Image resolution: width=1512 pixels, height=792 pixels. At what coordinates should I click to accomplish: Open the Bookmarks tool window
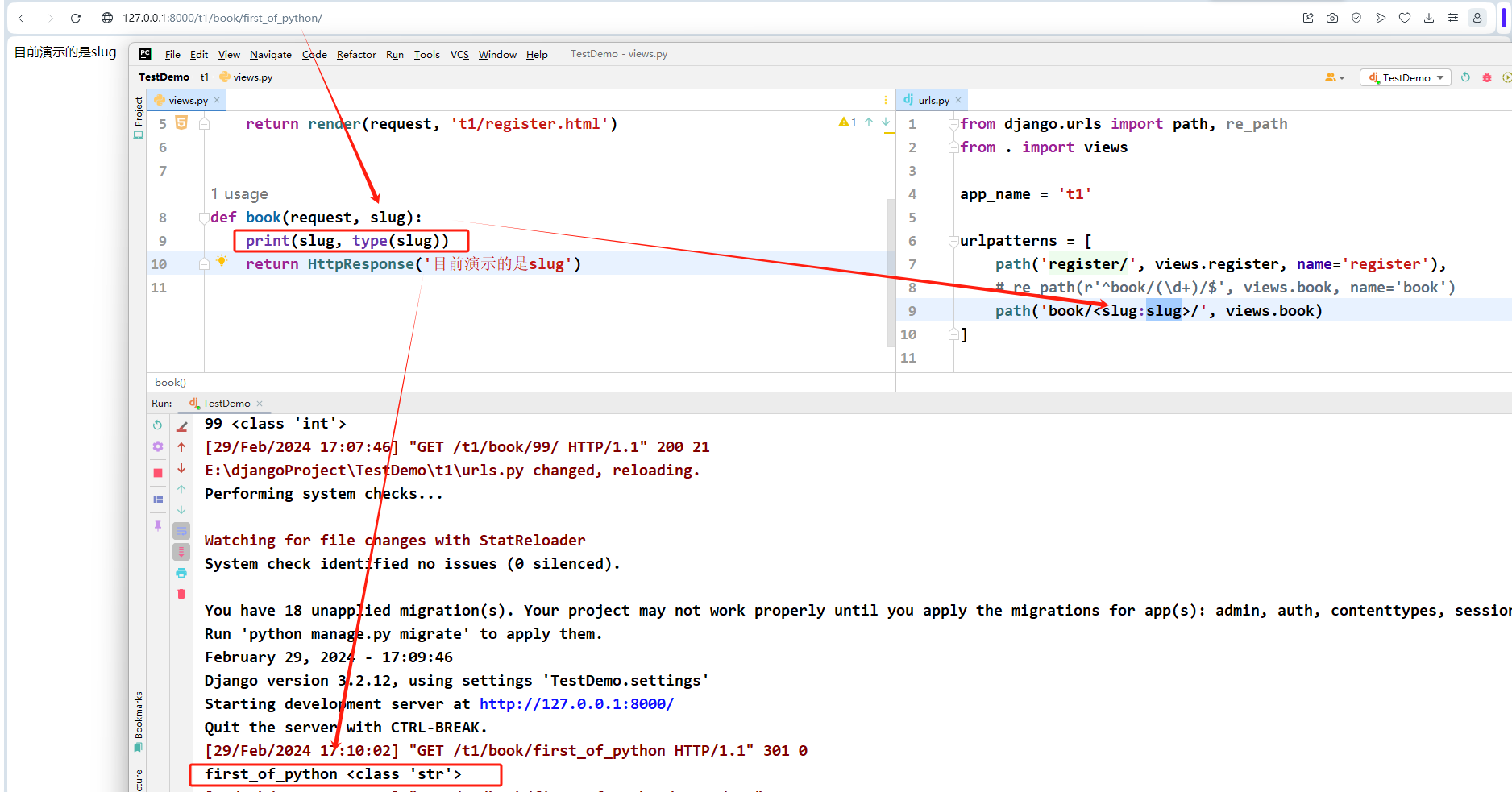coord(139,721)
